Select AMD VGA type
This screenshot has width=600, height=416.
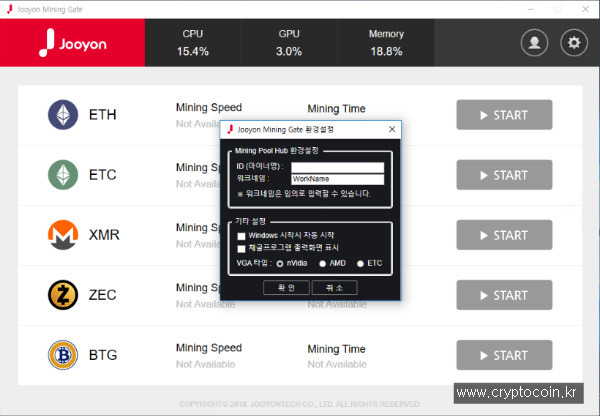pos(323,264)
